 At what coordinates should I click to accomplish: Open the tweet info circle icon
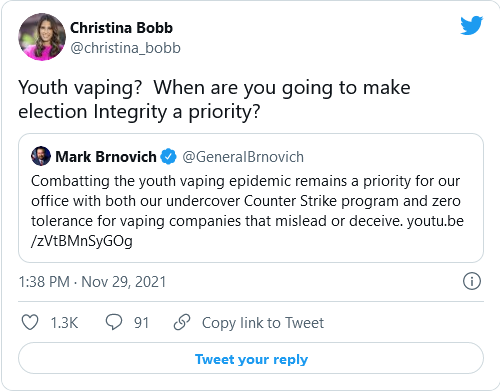click(x=472, y=281)
